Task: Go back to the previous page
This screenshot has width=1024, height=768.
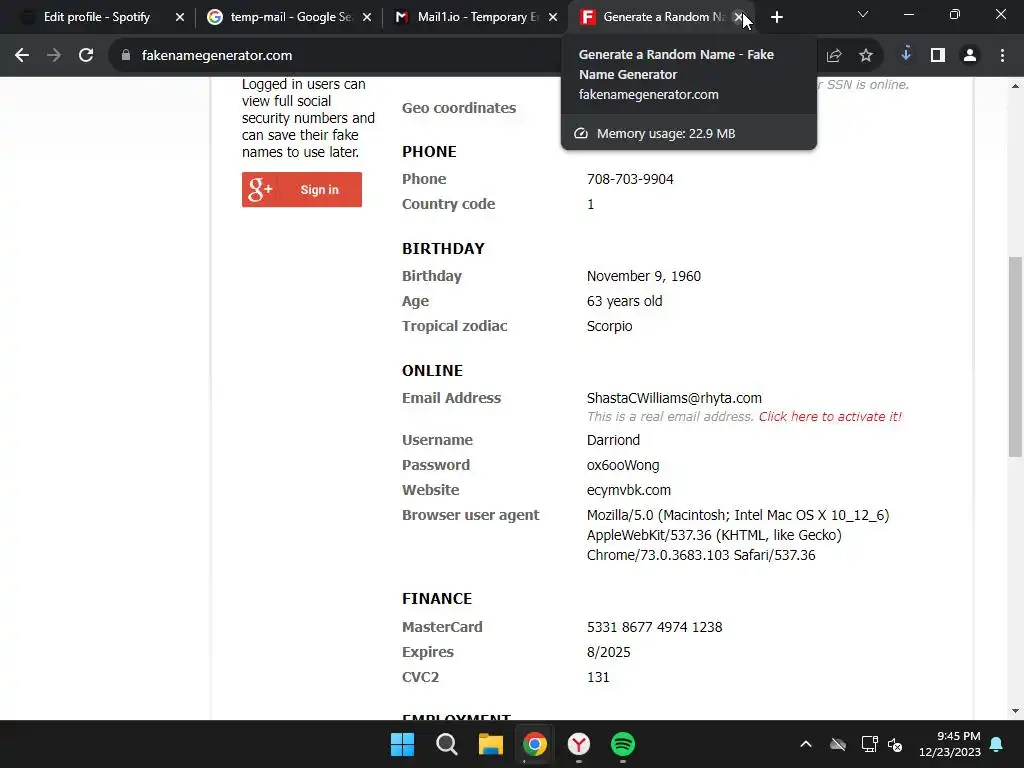Action: pyautogui.click(x=22, y=56)
